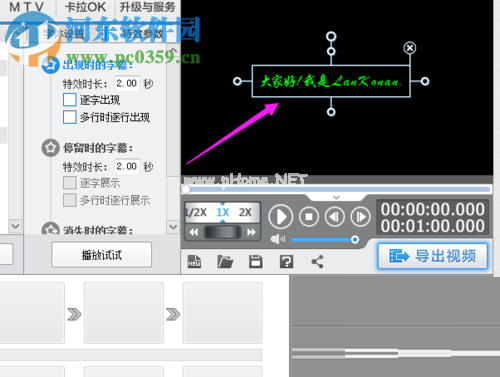Open help with question mark icon
This screenshot has height=377, width=500.
click(x=286, y=262)
